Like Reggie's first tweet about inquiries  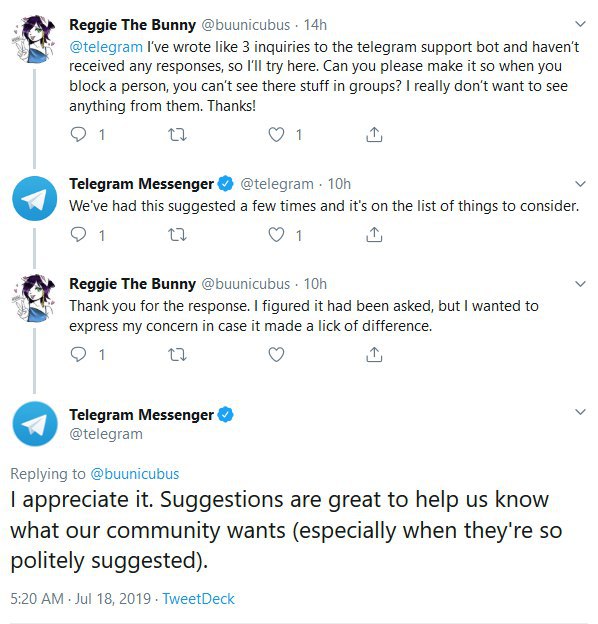pyautogui.click(x=276, y=135)
